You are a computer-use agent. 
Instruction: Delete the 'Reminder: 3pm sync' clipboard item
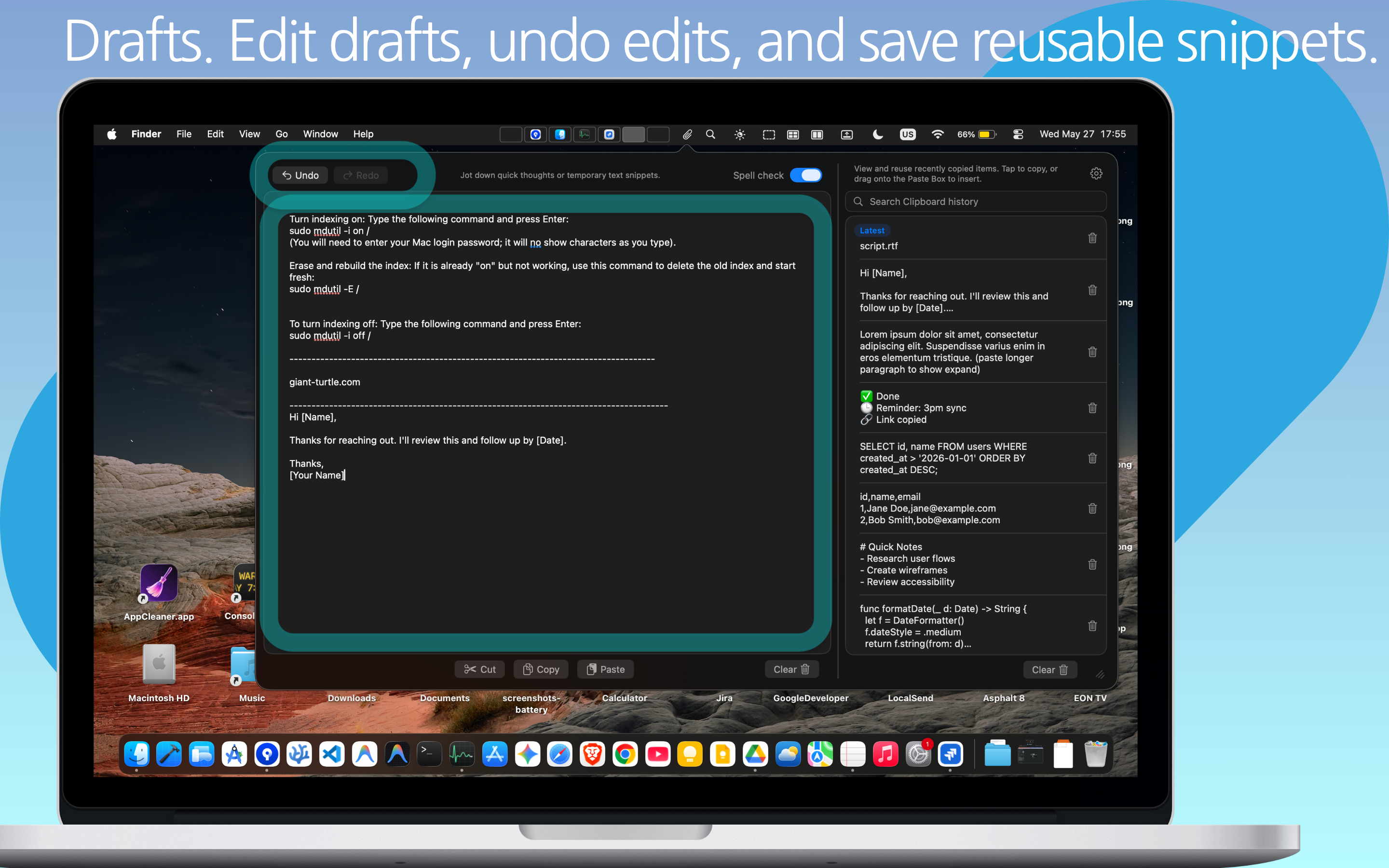pos(1092,408)
